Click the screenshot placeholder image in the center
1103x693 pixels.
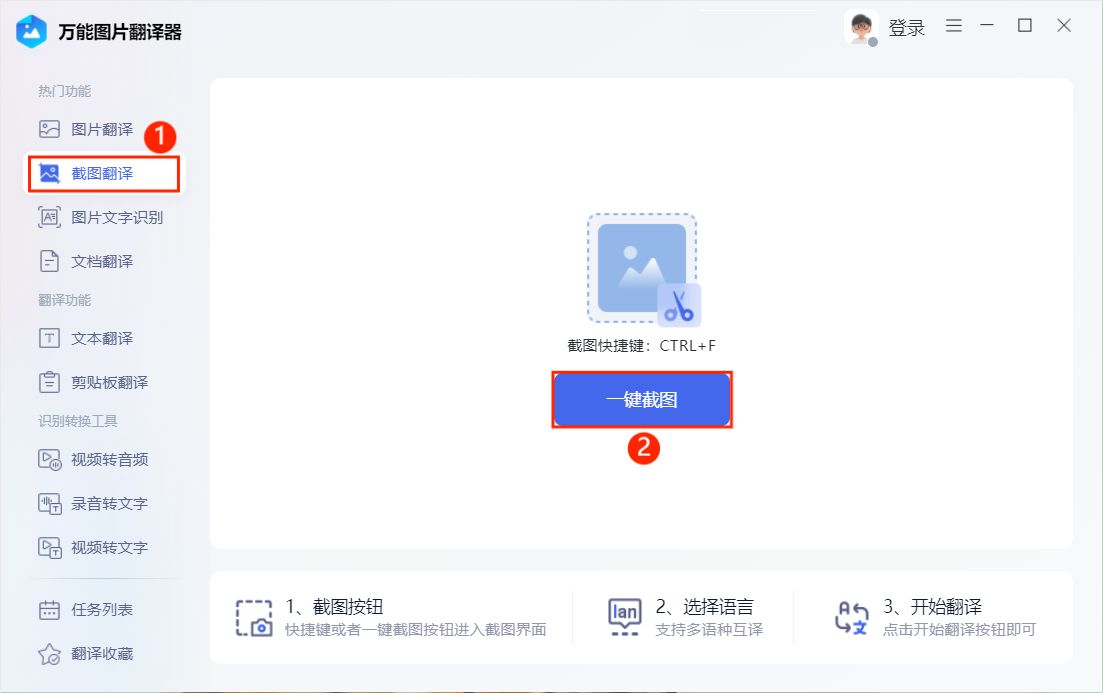tap(641, 268)
